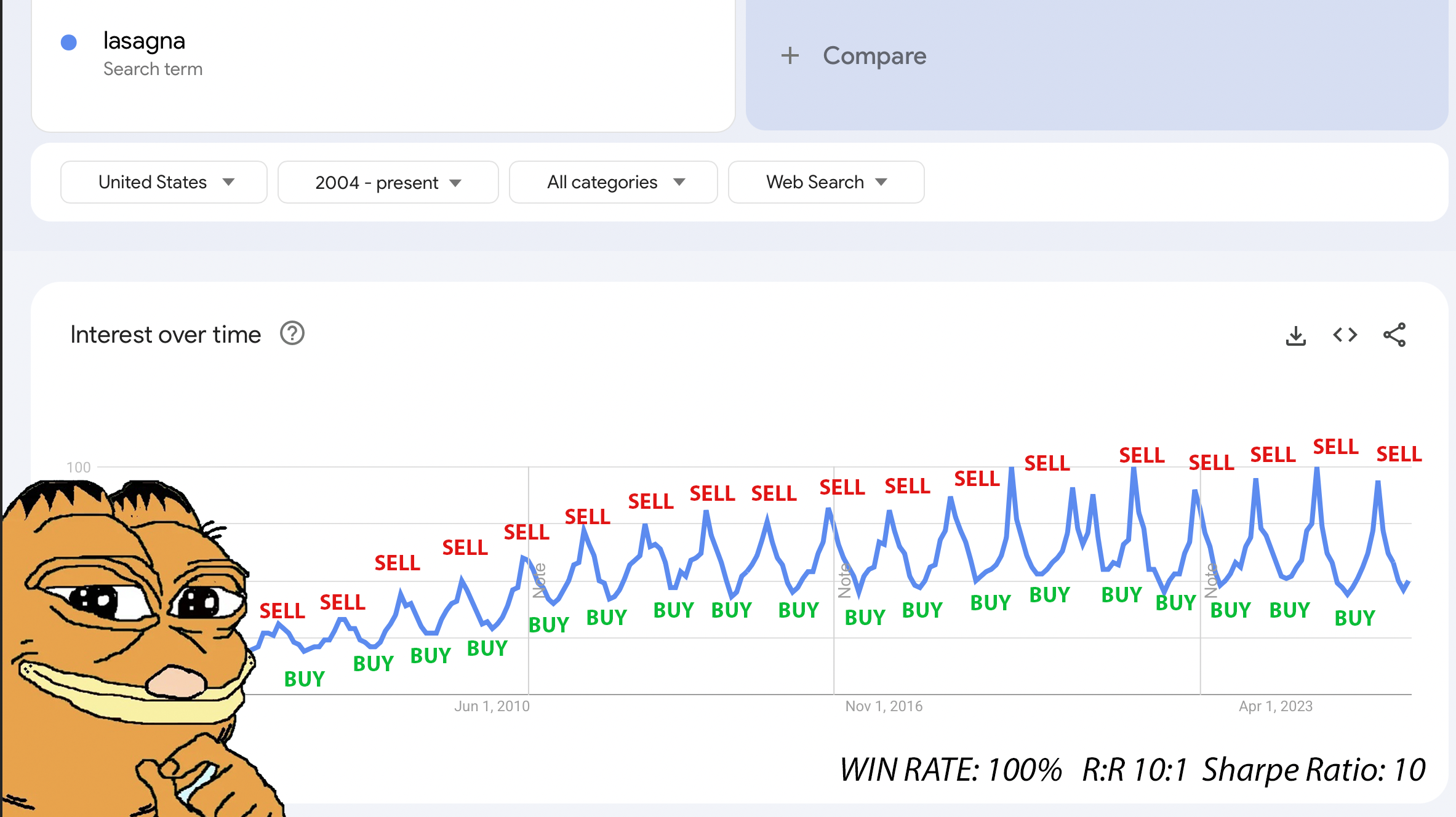Screen dimensions: 1456x817
Task: Click the Compare button
Action: 874,56
